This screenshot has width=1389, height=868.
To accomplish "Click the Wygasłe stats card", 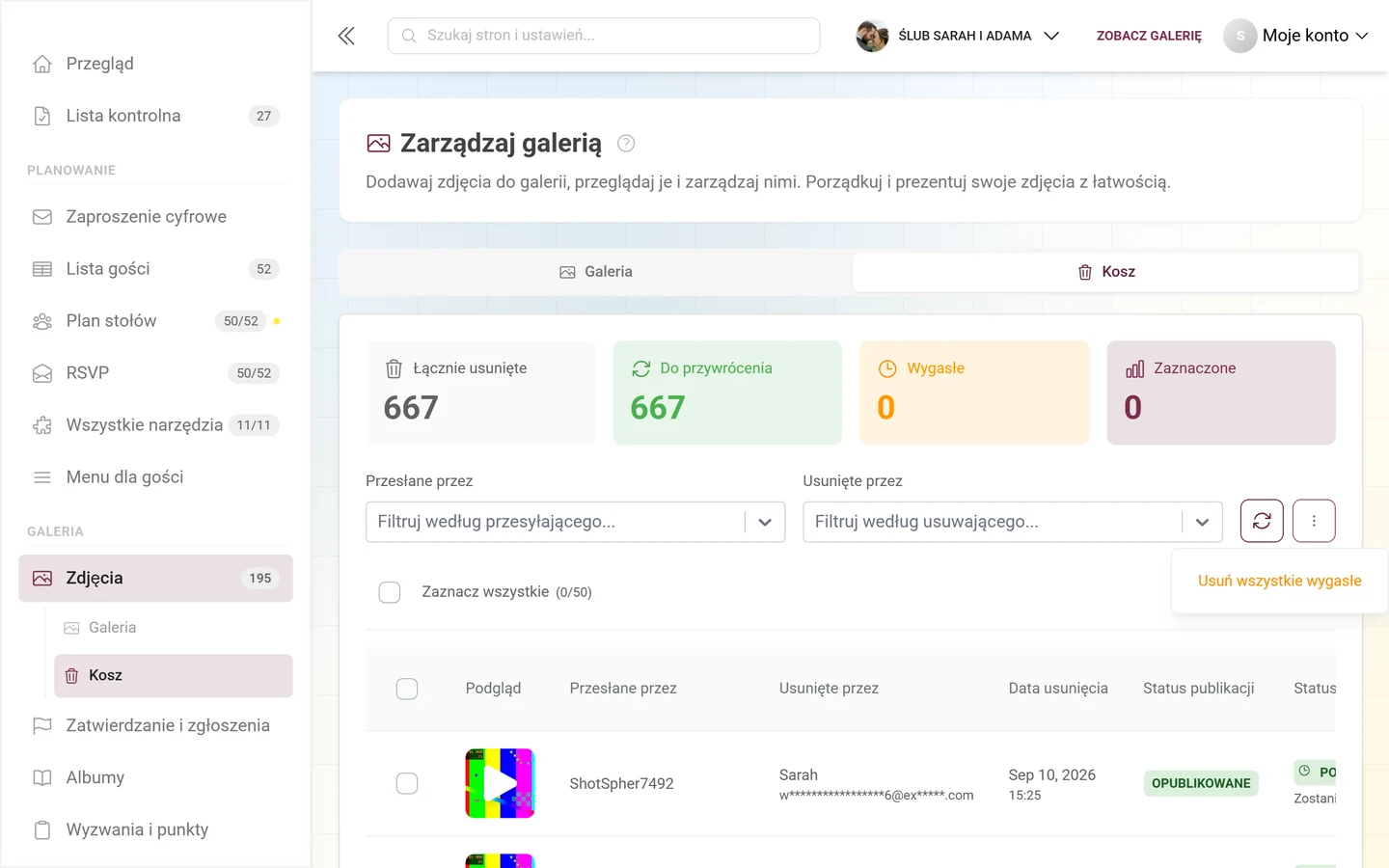I will tap(974, 393).
